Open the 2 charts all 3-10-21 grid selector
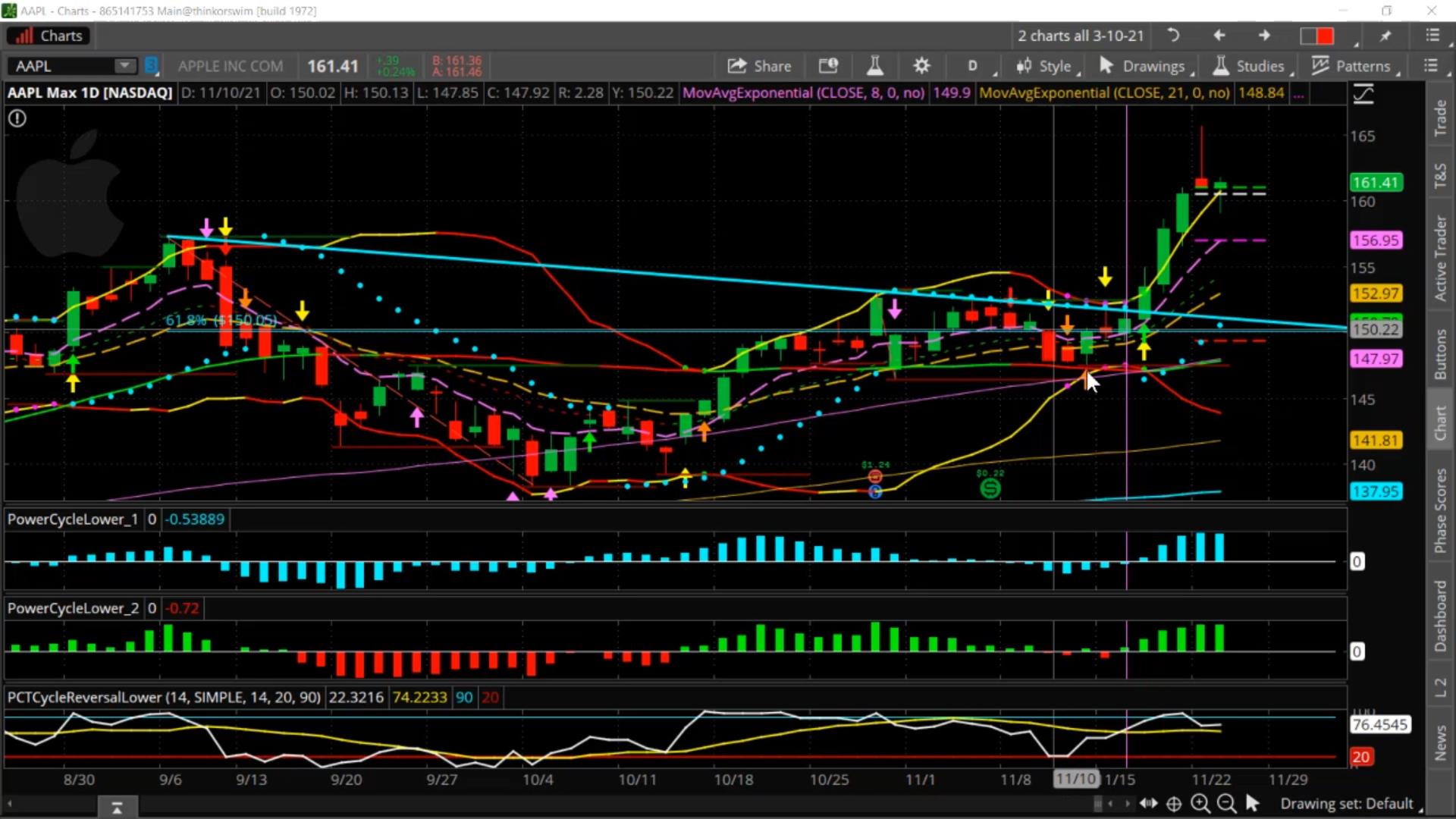The image size is (1456, 819). coord(1081,36)
